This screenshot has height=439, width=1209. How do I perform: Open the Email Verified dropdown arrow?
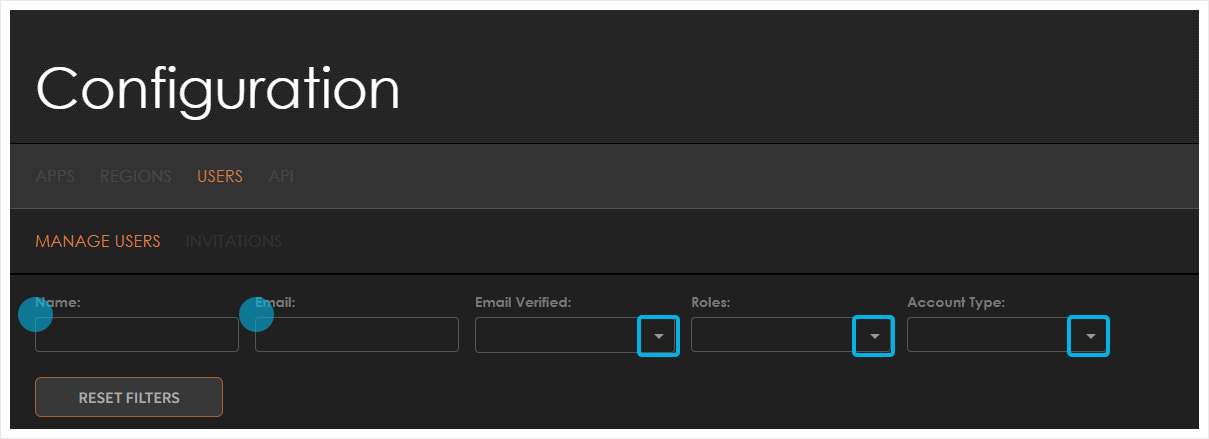659,336
